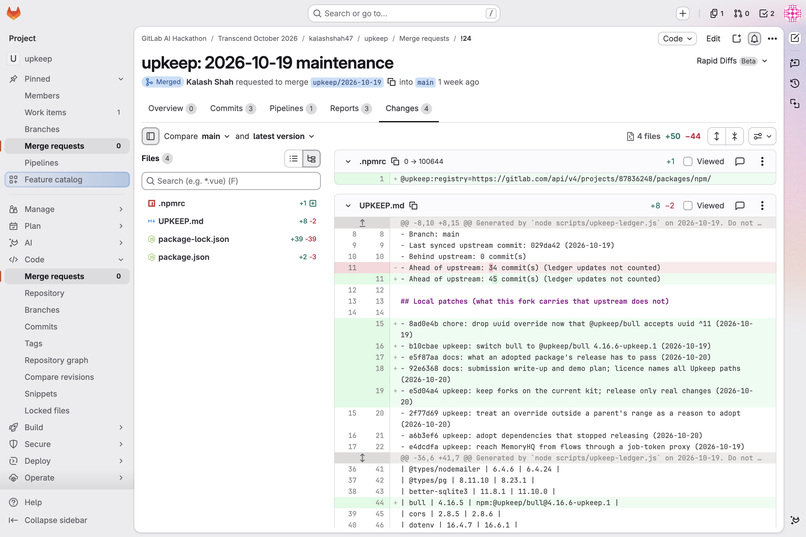Viewport: 806px width, 537px height.
Task: Comment on the UPKEEP.md file
Action: coord(740,206)
